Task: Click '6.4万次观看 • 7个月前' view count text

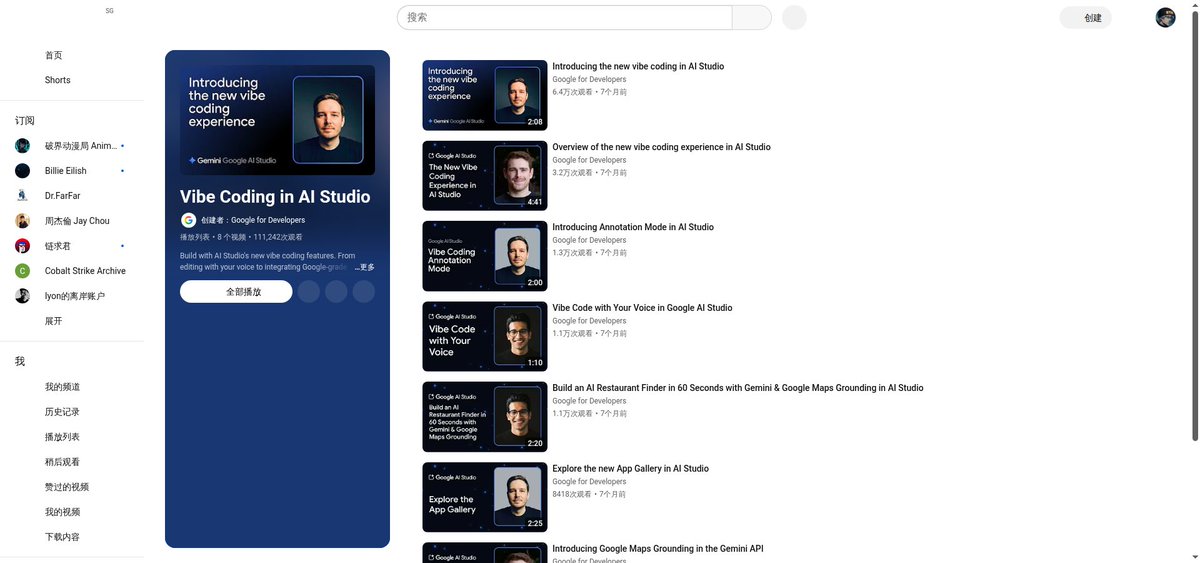Action: tap(590, 92)
